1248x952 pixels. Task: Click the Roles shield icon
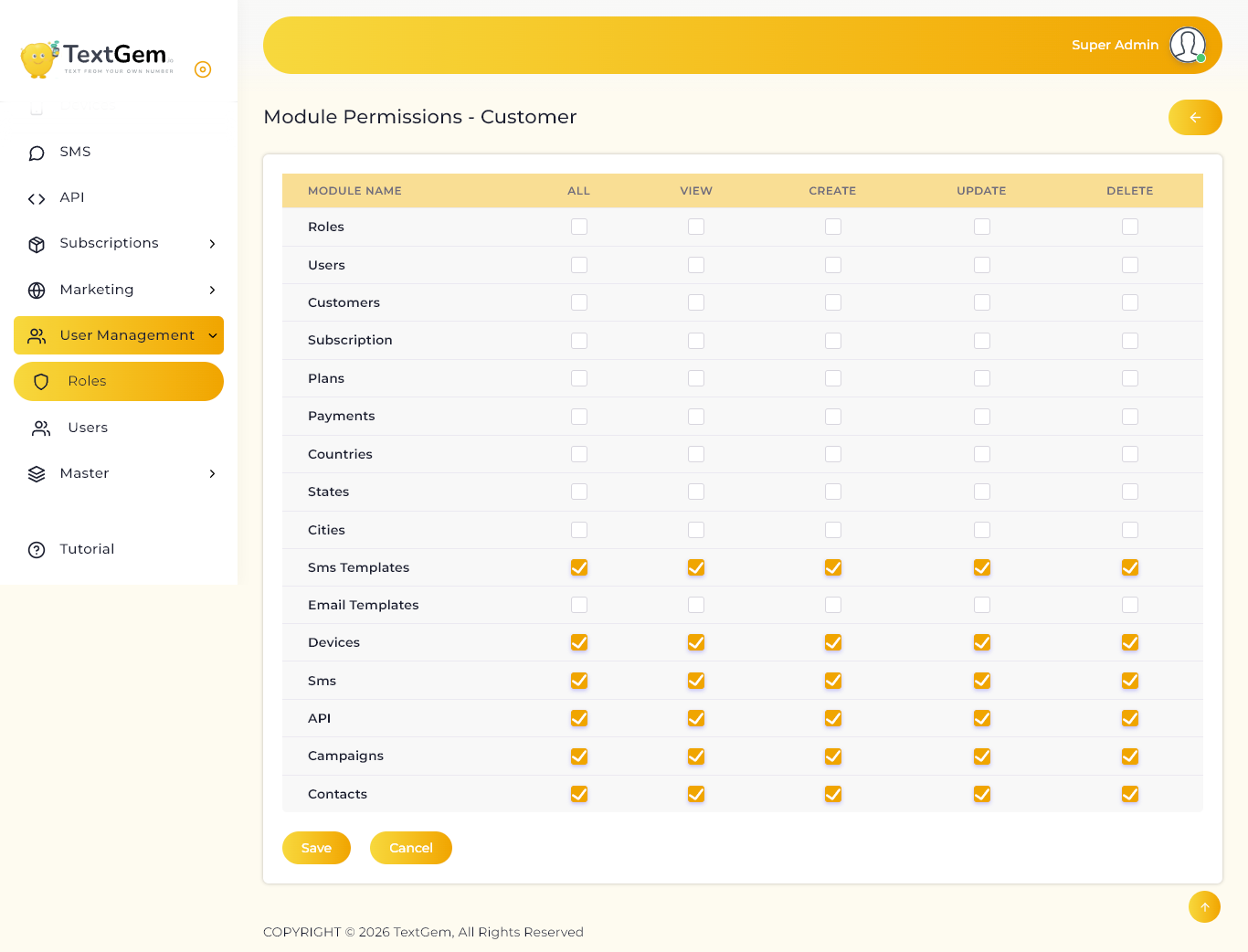click(x=41, y=382)
